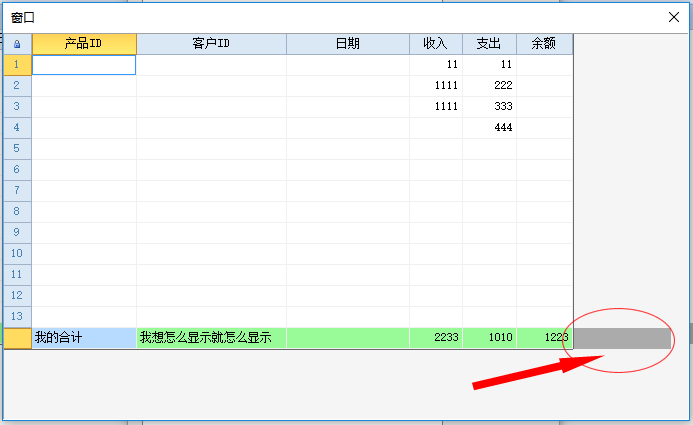Click the lock icon in grid corner

click(17, 44)
